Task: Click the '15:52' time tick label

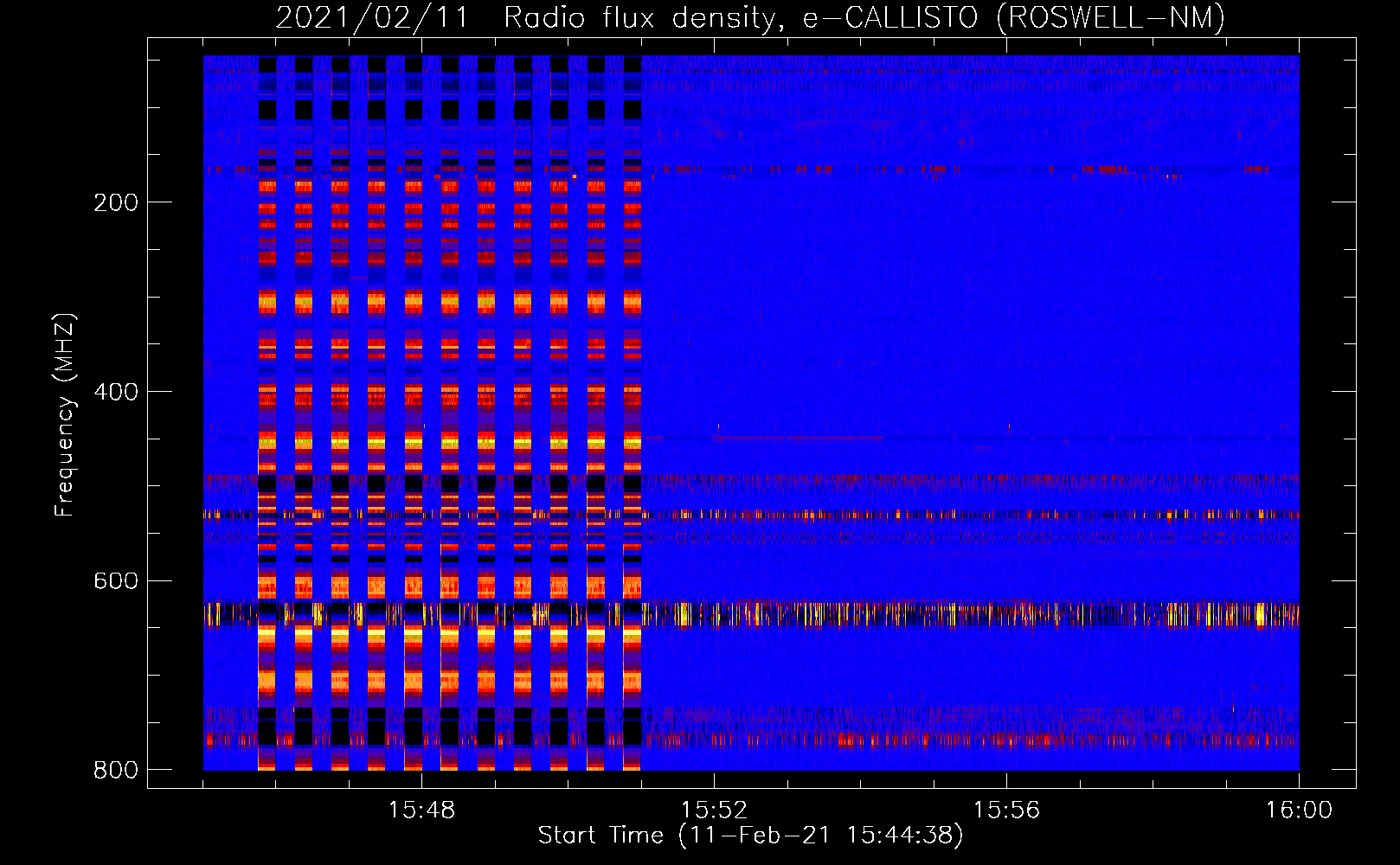Action: point(714,811)
